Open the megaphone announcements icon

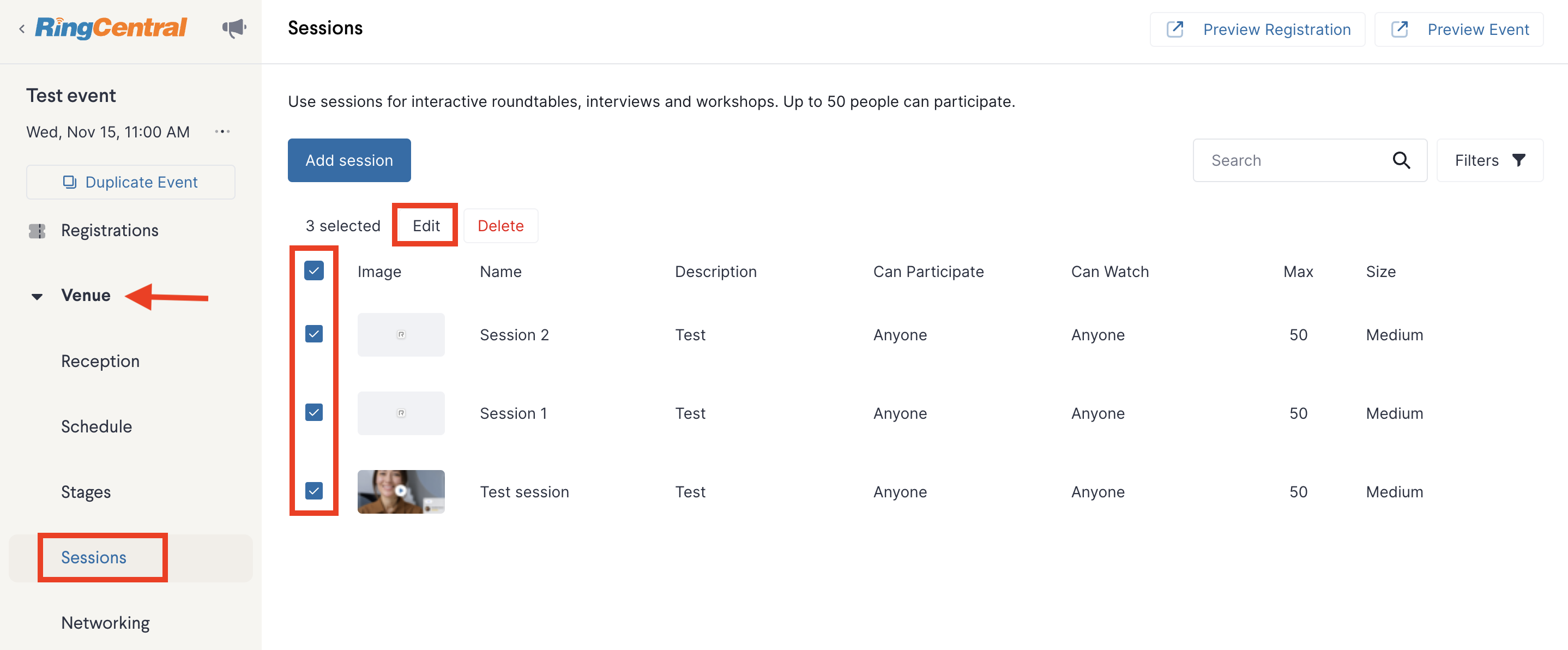(x=234, y=28)
